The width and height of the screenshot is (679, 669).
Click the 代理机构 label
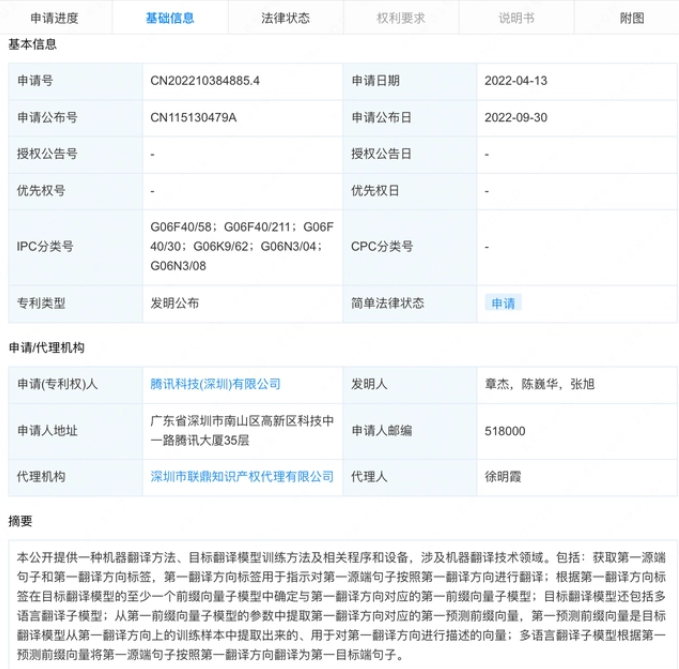(41, 477)
